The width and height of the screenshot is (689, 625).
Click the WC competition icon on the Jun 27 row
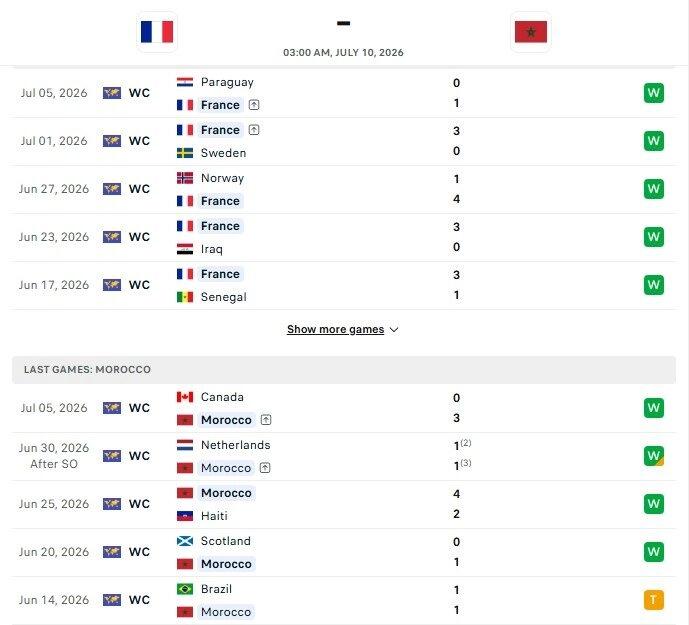[x=112, y=189]
